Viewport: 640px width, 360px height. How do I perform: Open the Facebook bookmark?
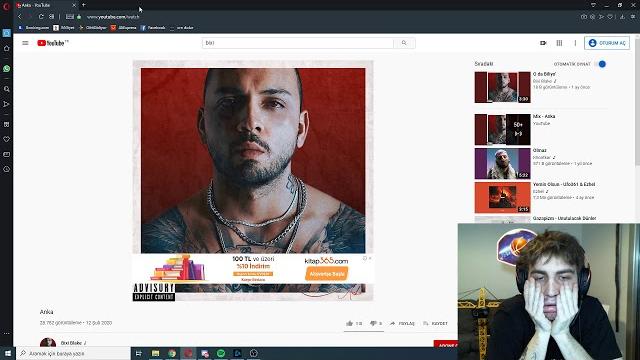click(x=153, y=28)
